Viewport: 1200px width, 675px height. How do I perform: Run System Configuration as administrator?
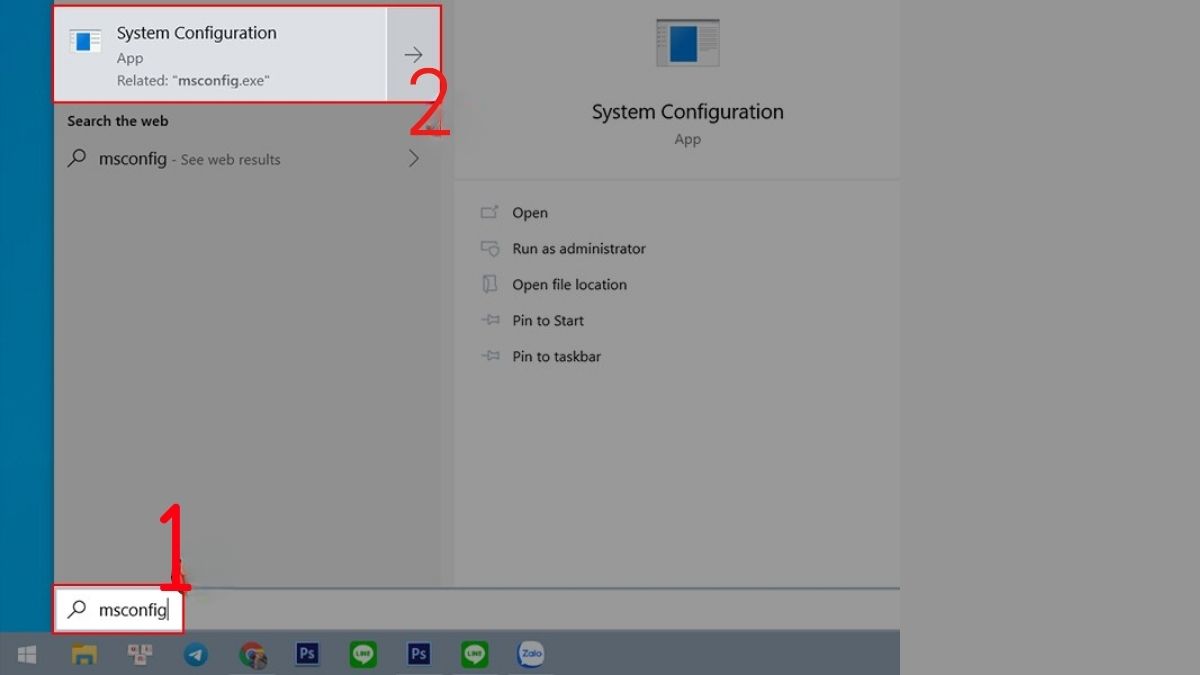tap(578, 248)
